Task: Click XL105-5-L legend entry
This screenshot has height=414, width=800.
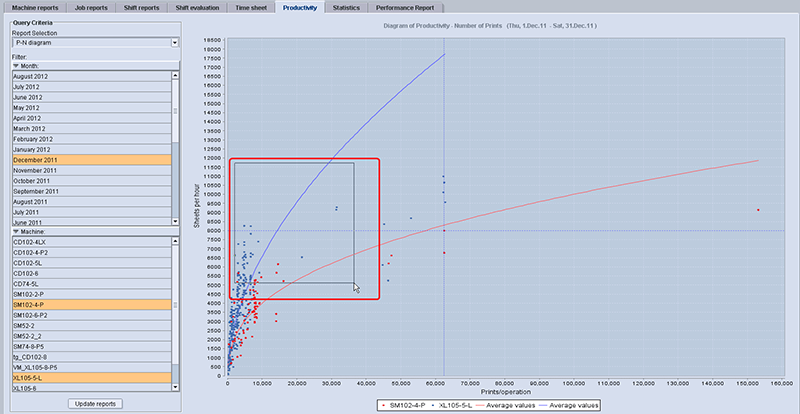Action: (x=451, y=405)
